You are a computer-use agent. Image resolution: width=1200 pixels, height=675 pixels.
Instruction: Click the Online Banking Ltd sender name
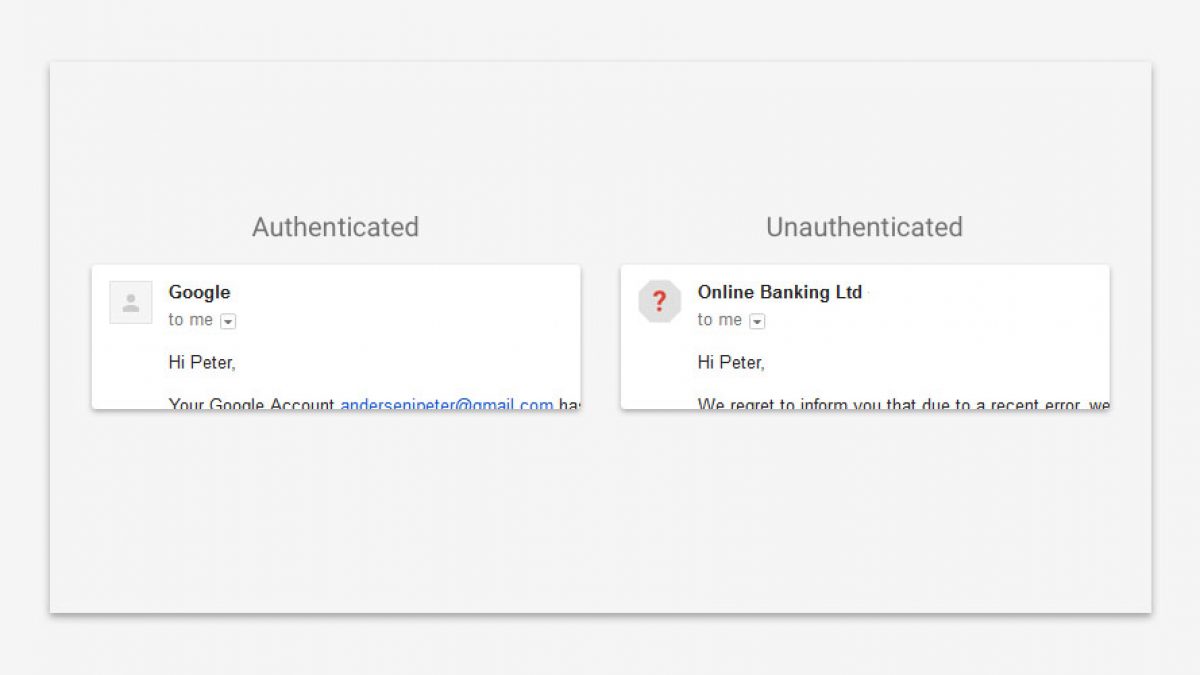click(x=779, y=292)
